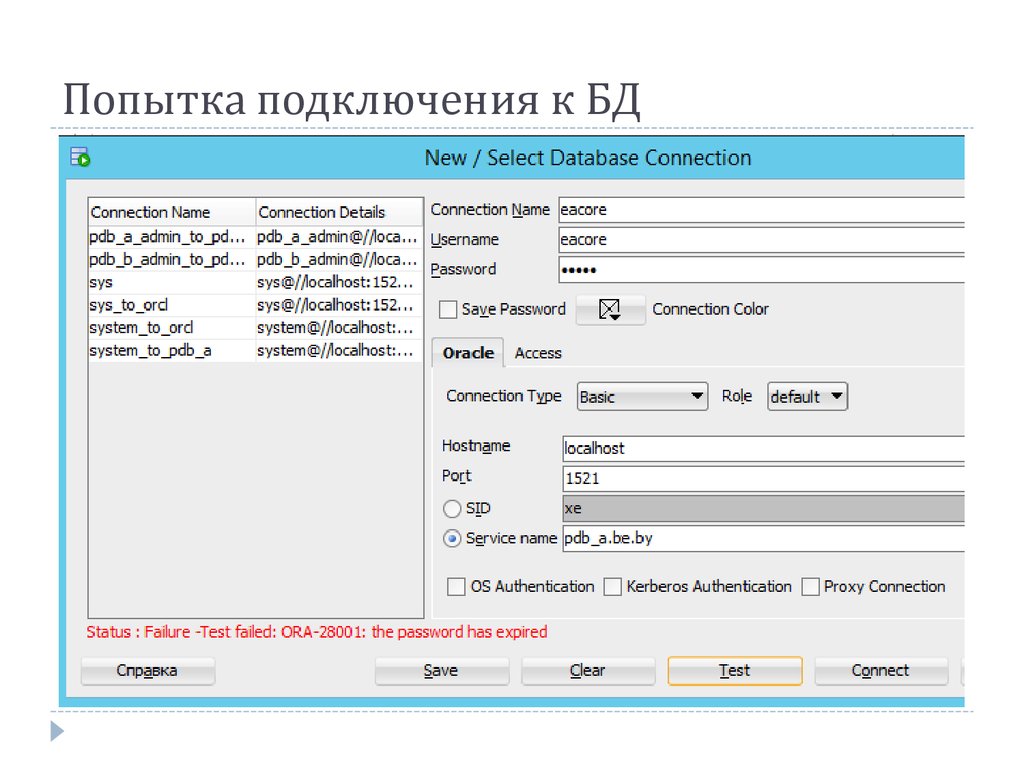Tick the Kerberos Authentication checkbox

click(613, 586)
